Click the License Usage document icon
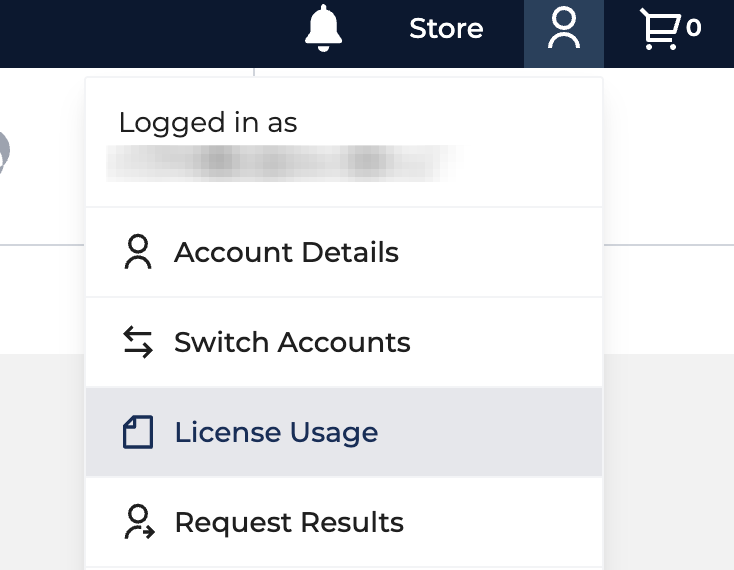 click(x=138, y=432)
